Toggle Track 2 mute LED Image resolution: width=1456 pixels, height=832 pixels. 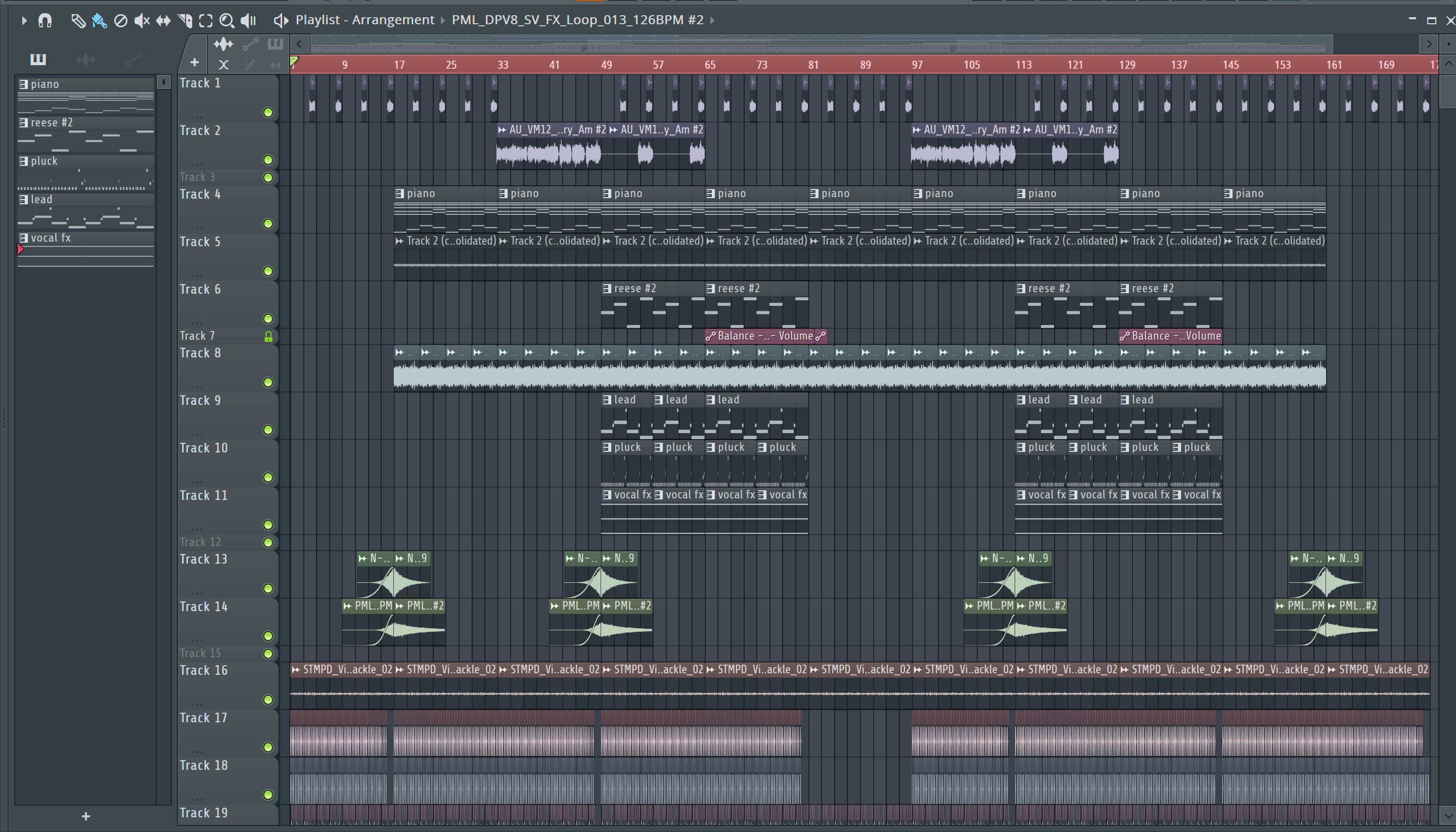click(268, 160)
